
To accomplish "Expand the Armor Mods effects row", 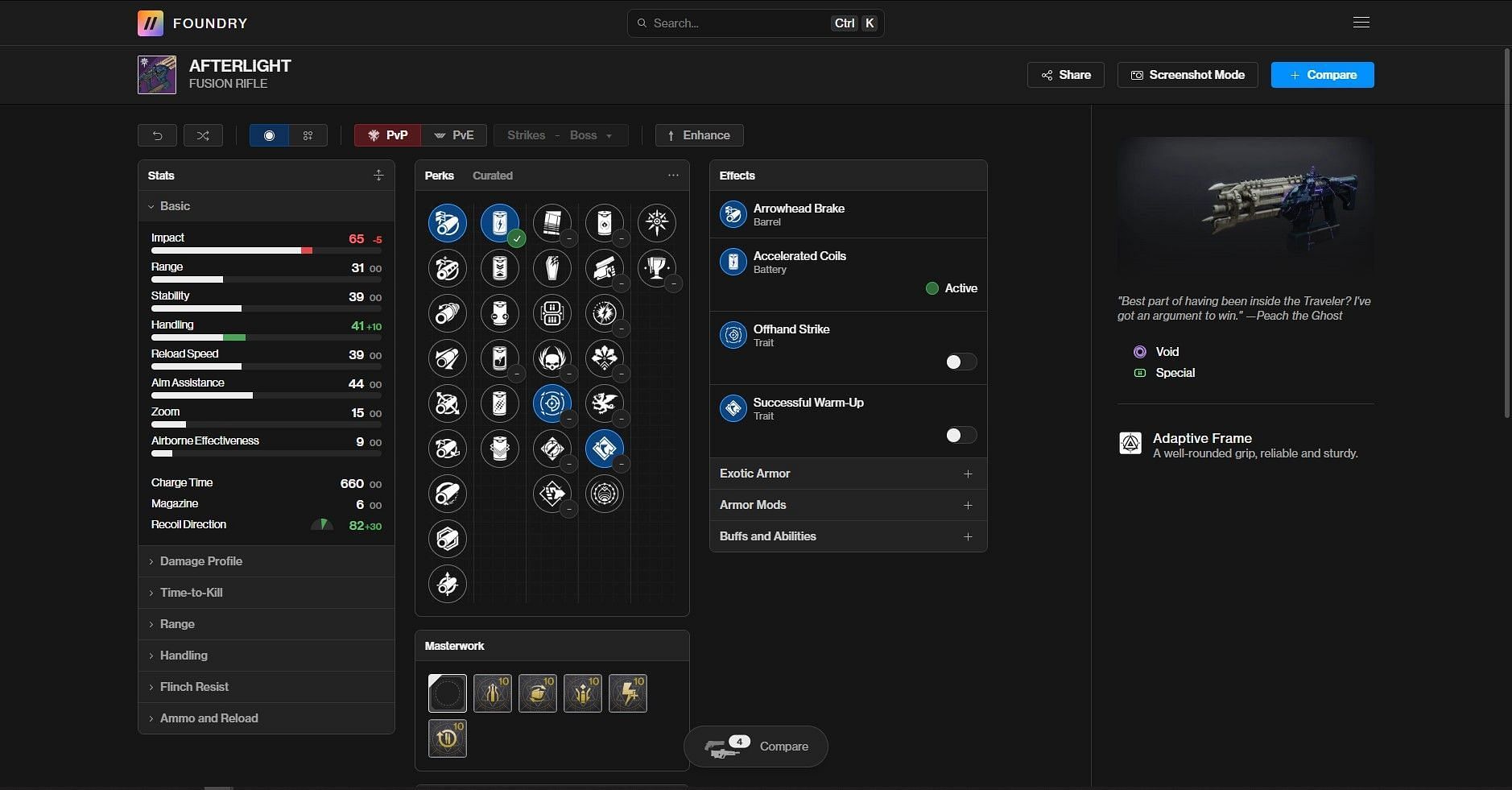I will pos(848,505).
